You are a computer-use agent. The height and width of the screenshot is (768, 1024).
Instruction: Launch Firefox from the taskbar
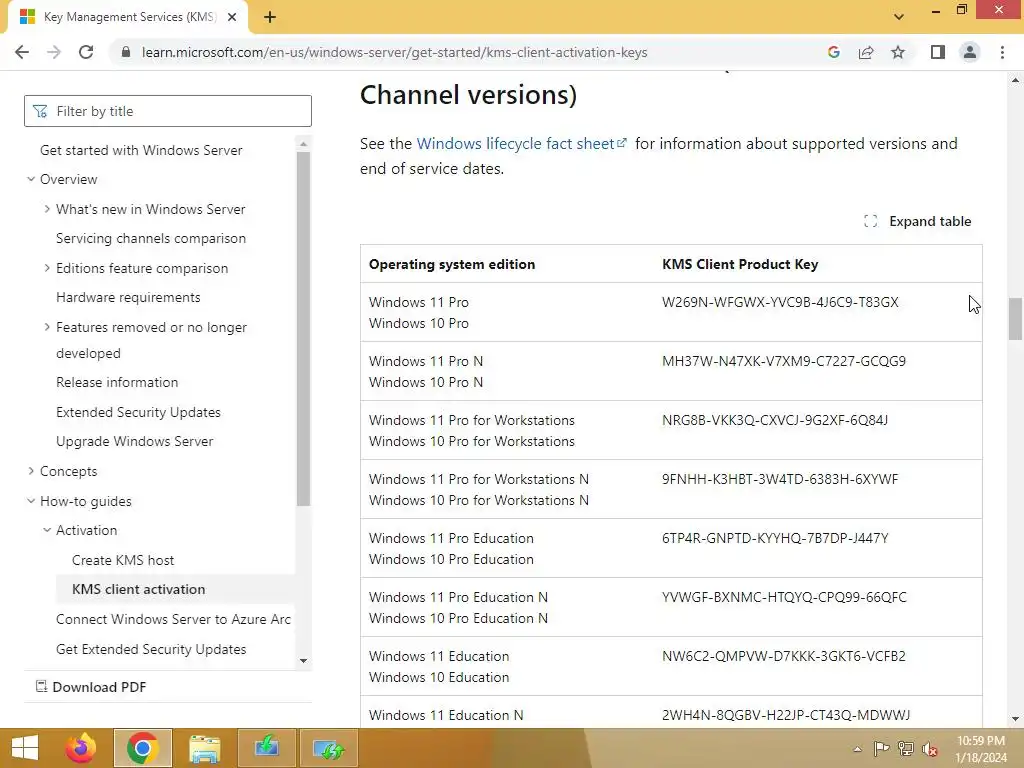point(81,748)
